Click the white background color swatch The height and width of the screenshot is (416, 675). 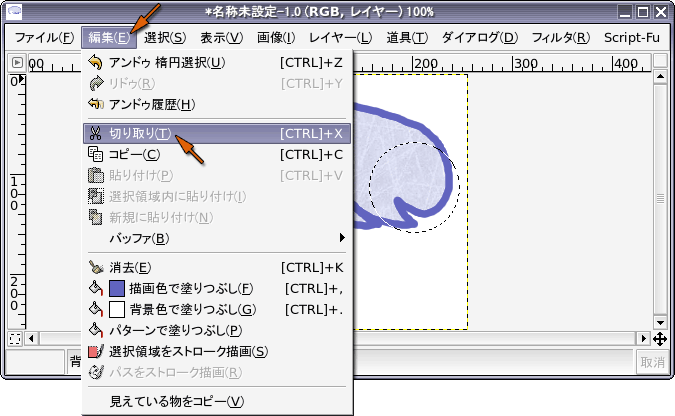click(x=117, y=309)
